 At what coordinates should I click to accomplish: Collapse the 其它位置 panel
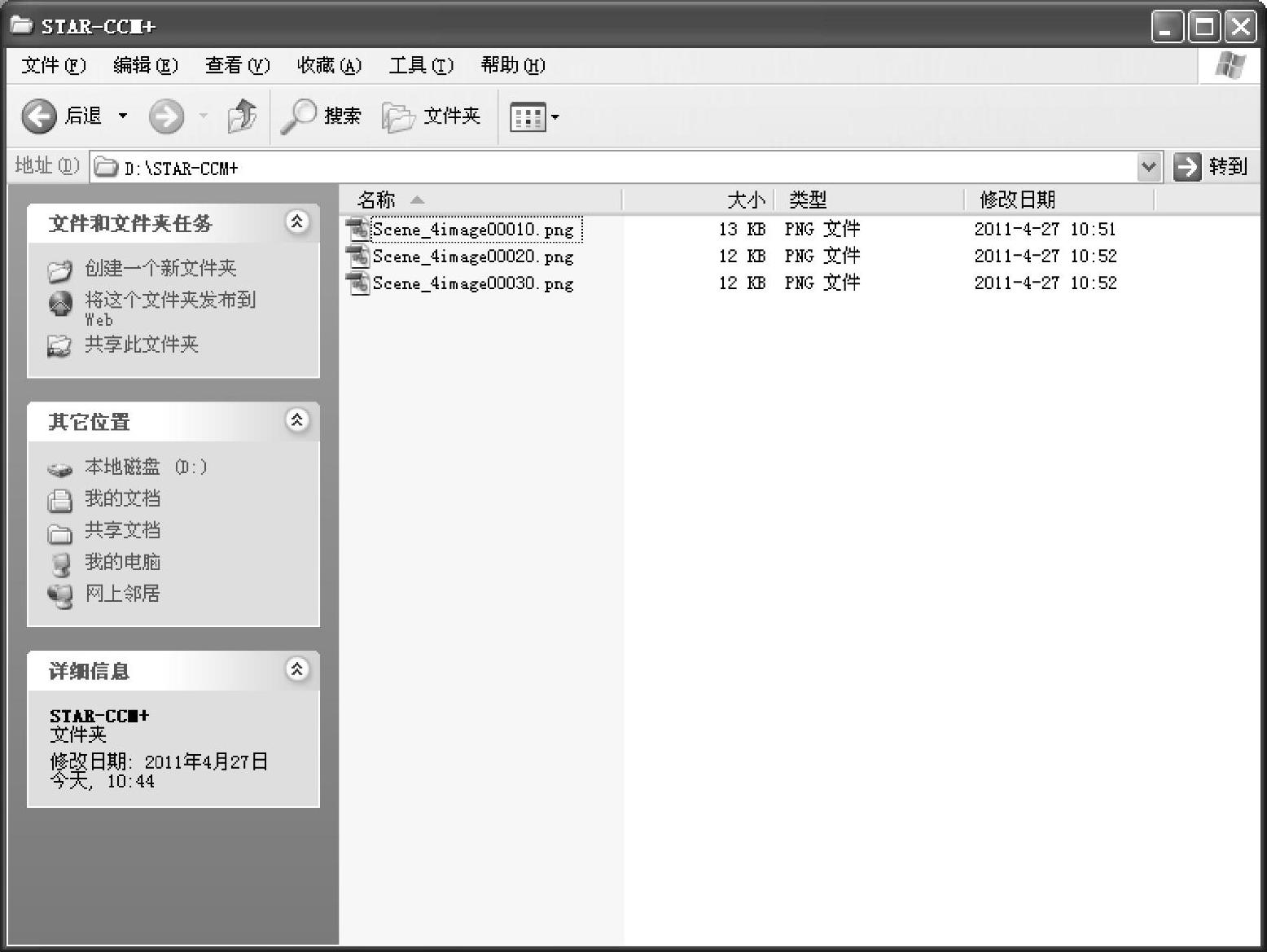click(x=297, y=420)
